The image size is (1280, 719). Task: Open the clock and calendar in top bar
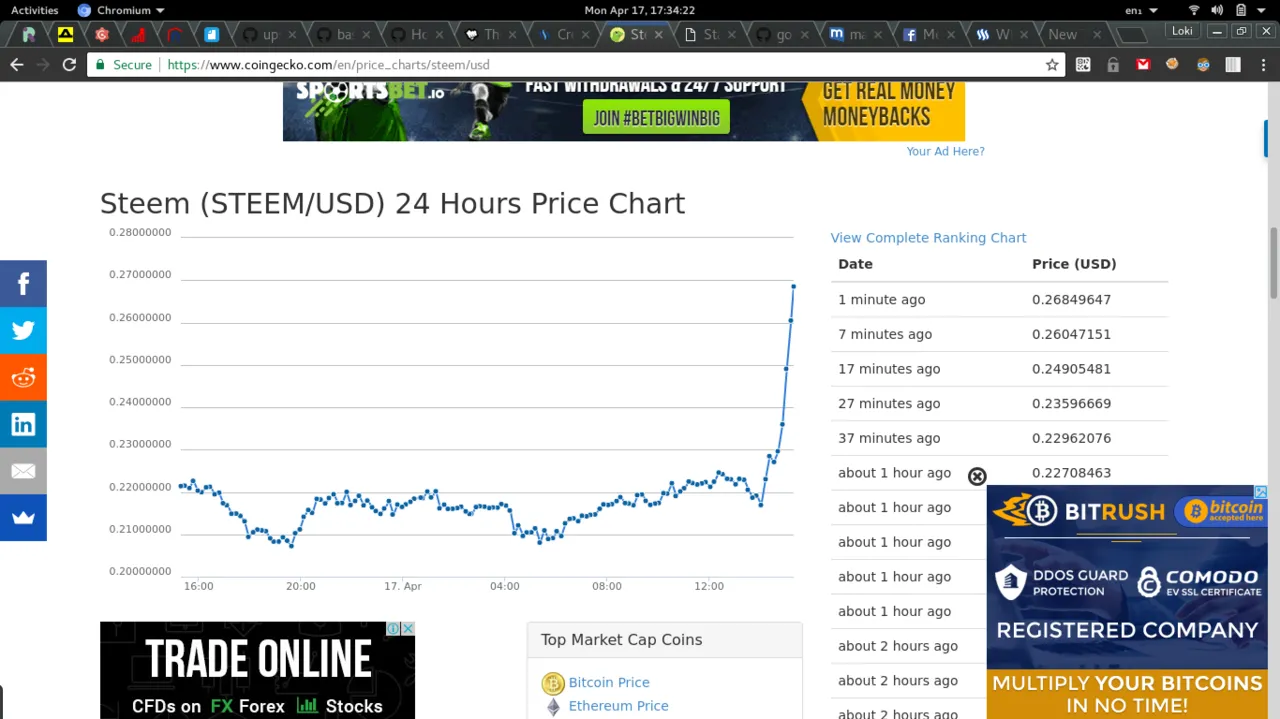tap(639, 10)
